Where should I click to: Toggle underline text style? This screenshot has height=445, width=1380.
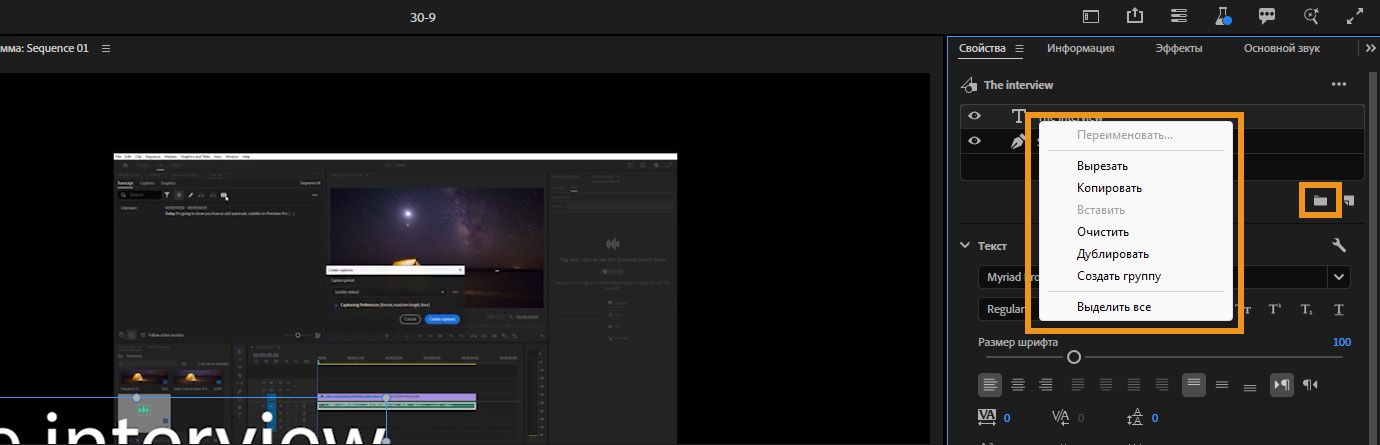pyautogui.click(x=1338, y=309)
